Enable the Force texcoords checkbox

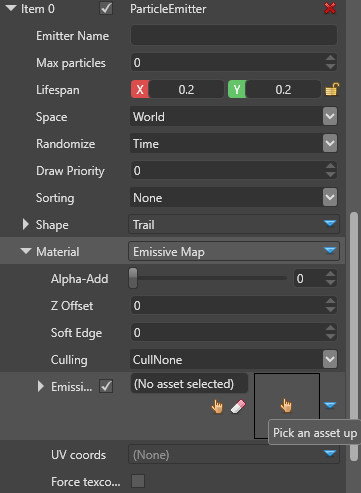coord(138,481)
